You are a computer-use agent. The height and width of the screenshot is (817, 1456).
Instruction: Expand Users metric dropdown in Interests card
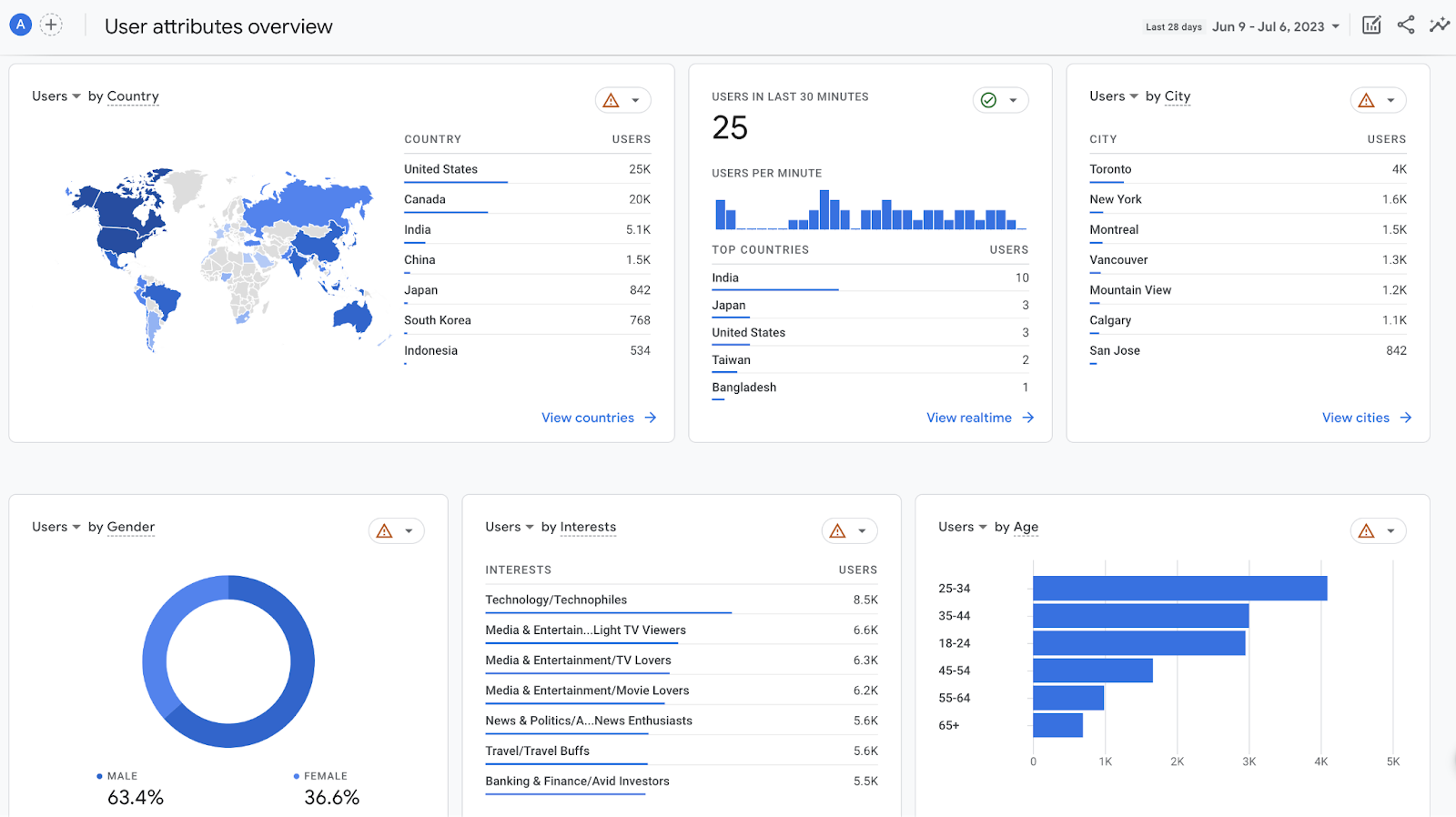pyautogui.click(x=510, y=527)
